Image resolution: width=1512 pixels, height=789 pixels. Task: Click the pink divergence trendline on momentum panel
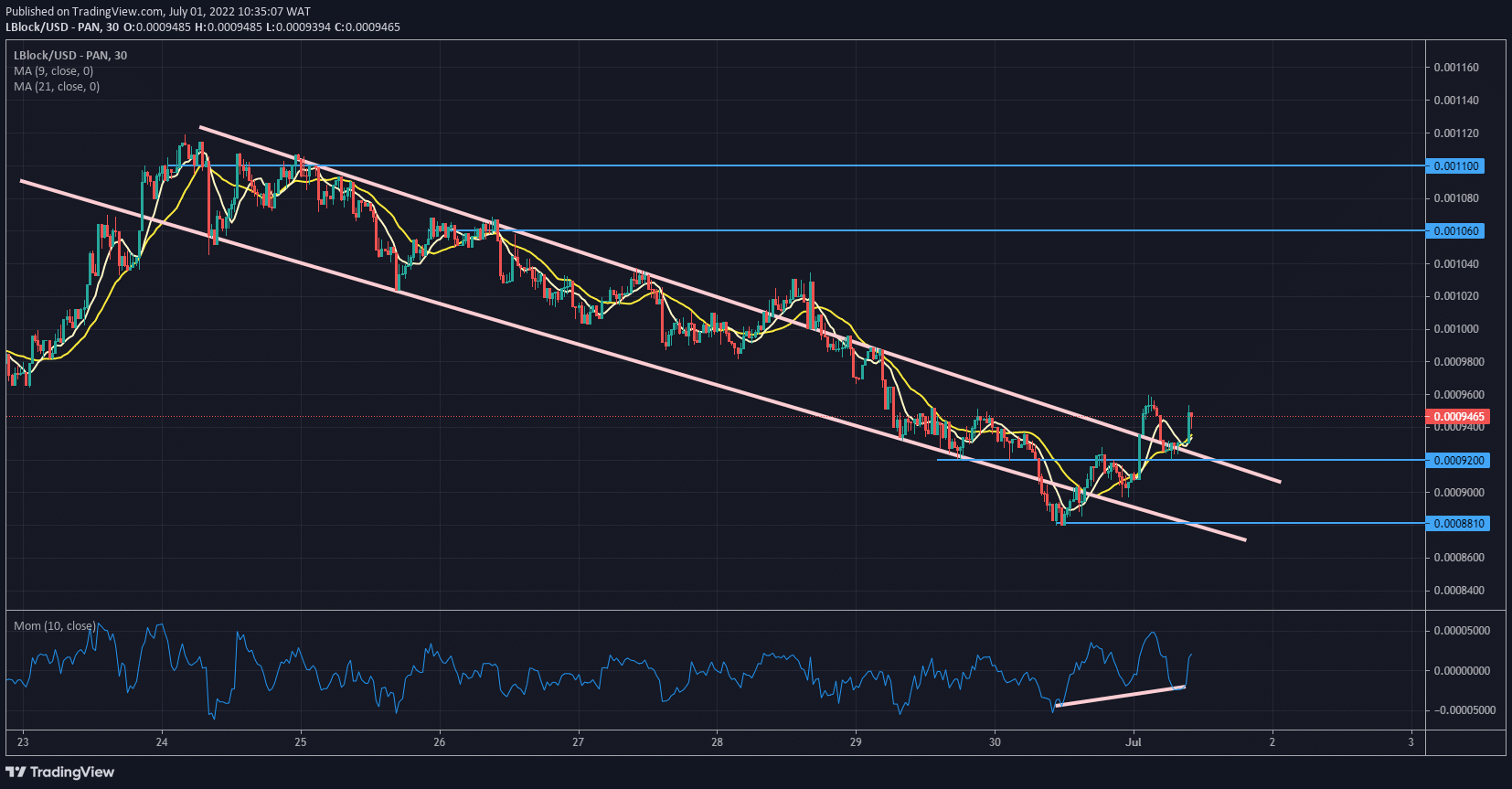[x=1120, y=696]
